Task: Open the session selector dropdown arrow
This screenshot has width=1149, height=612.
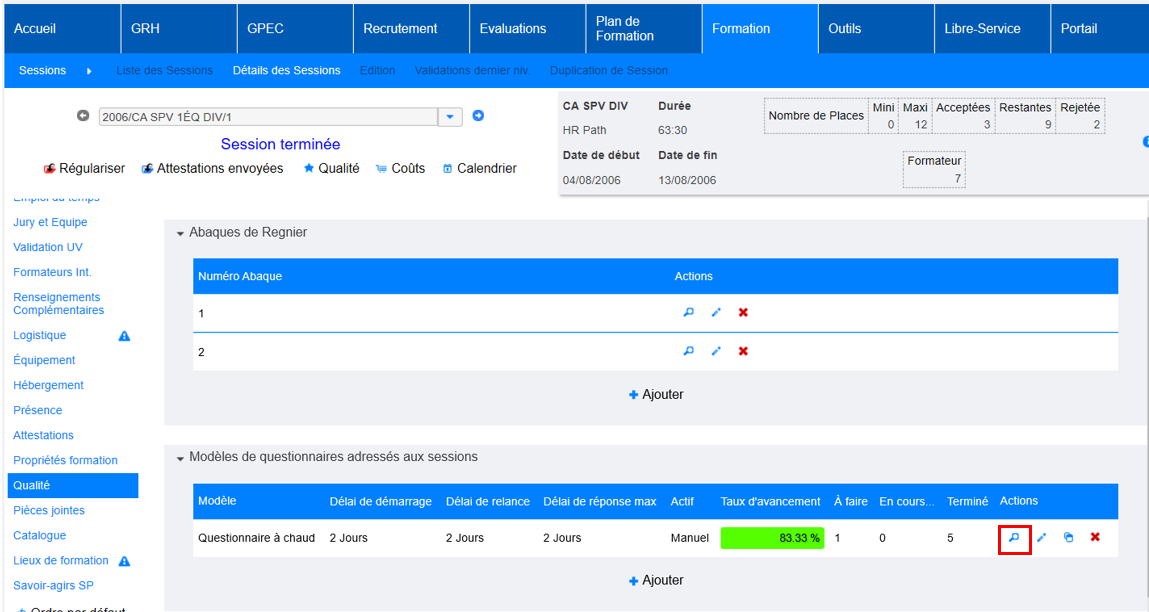Action: point(450,117)
